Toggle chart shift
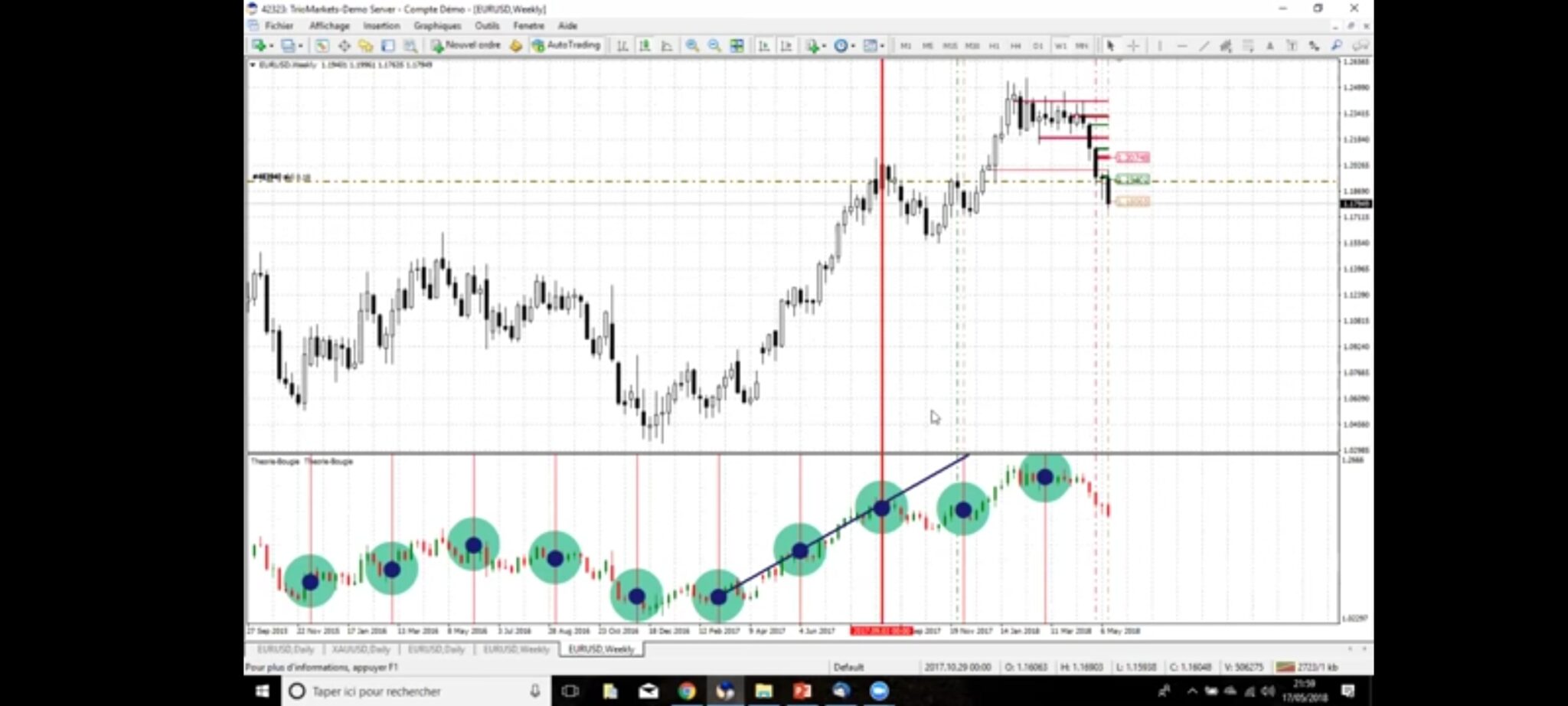Viewport: 1568px width, 706px height. point(786,46)
